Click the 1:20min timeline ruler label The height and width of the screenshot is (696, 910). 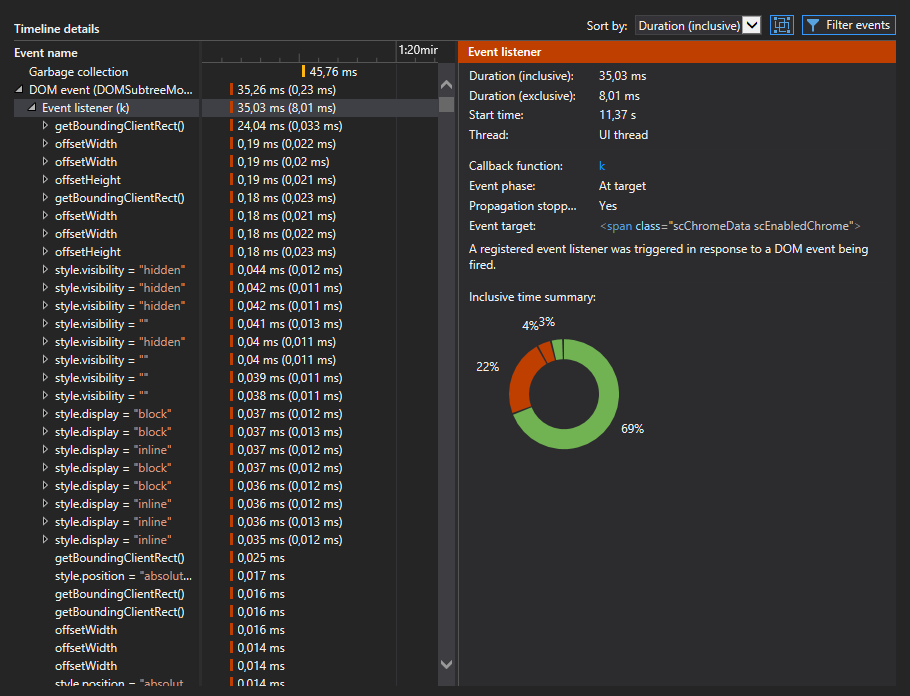pyautogui.click(x=418, y=50)
